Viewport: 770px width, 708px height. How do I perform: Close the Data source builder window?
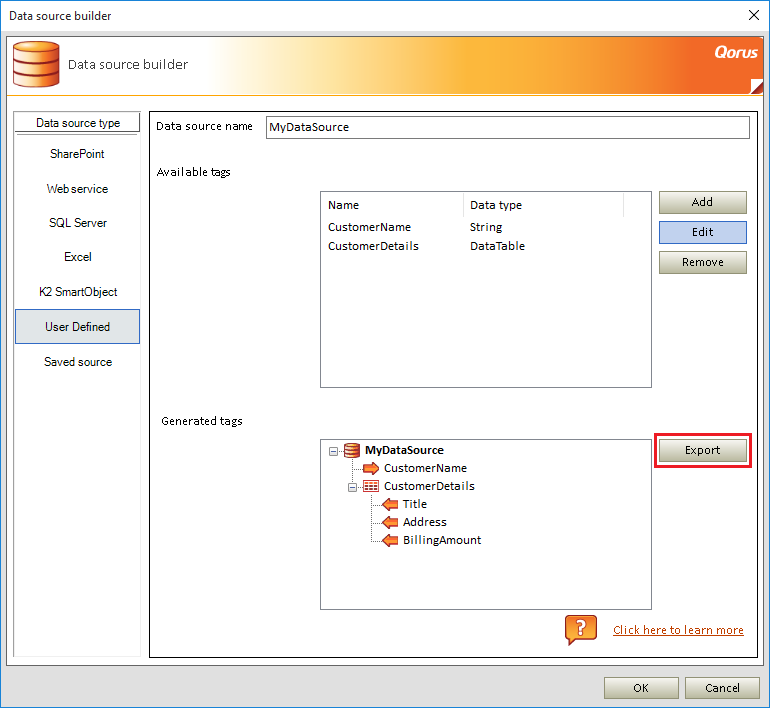pyautogui.click(x=754, y=15)
